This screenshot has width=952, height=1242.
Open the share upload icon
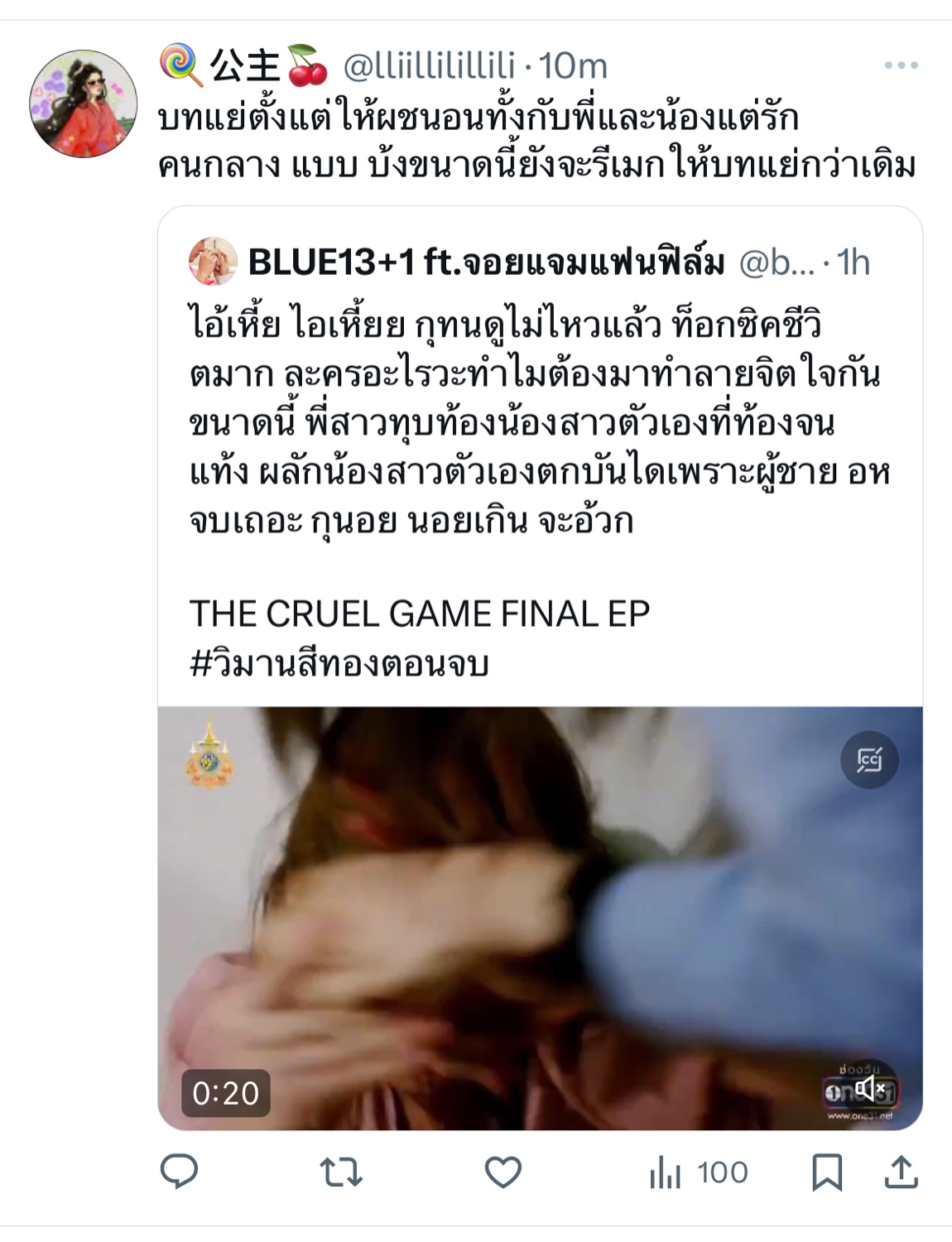pyautogui.click(x=901, y=1172)
